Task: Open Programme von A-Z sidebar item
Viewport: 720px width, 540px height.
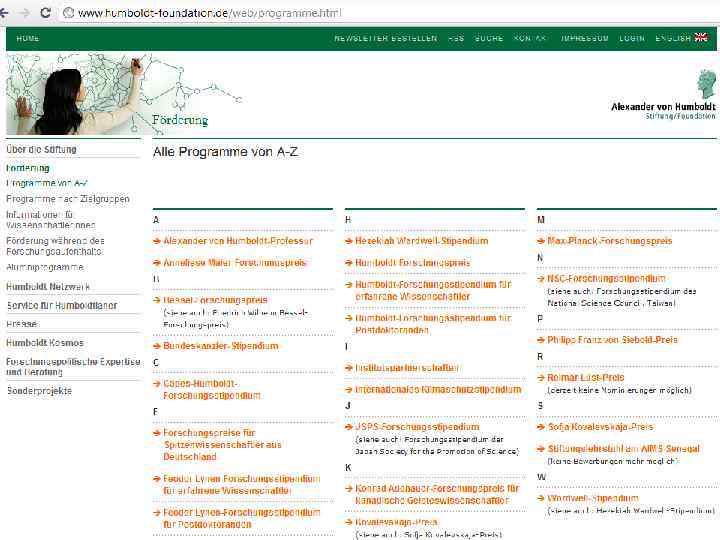Action: click(46, 183)
